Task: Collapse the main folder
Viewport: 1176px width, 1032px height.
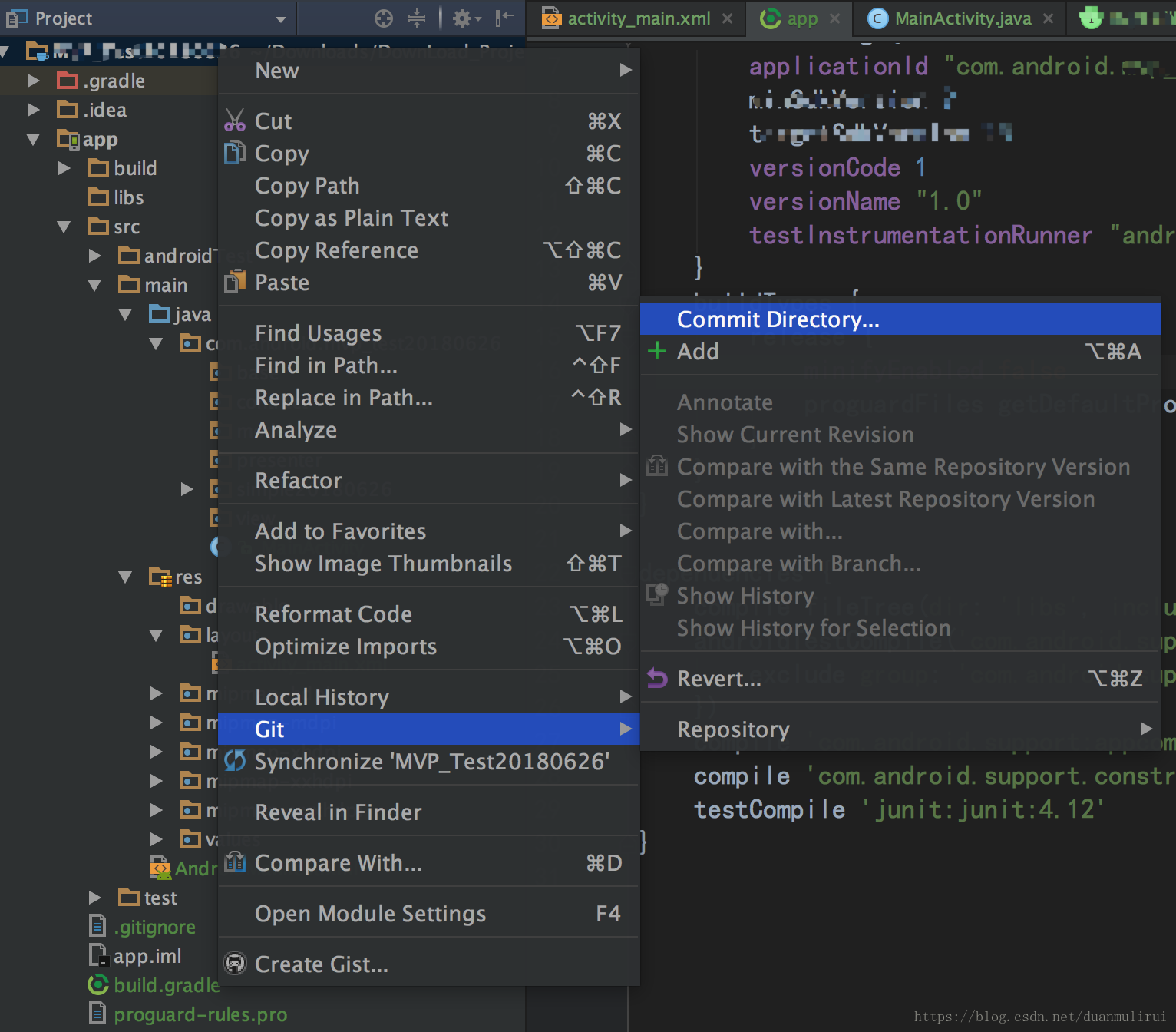Action: pos(94,285)
